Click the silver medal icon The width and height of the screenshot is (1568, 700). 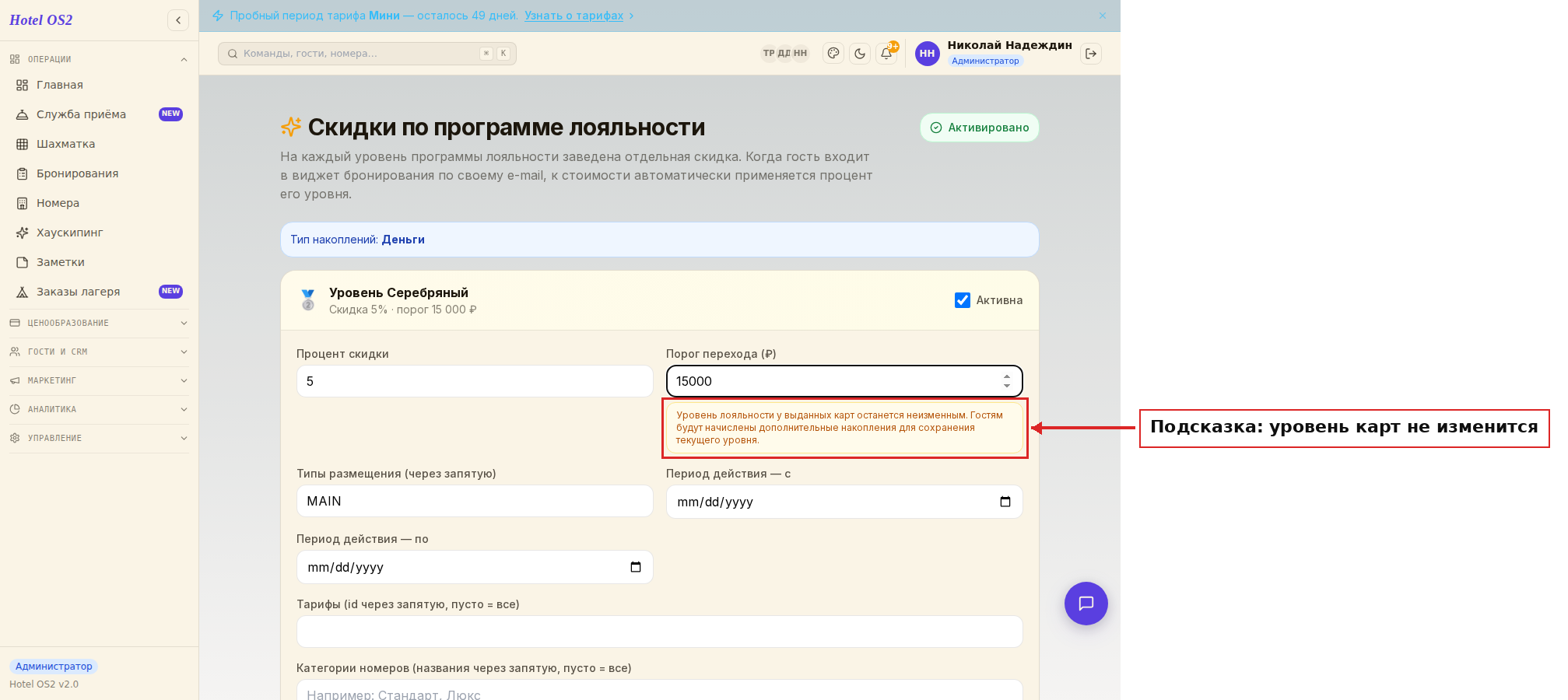(308, 300)
